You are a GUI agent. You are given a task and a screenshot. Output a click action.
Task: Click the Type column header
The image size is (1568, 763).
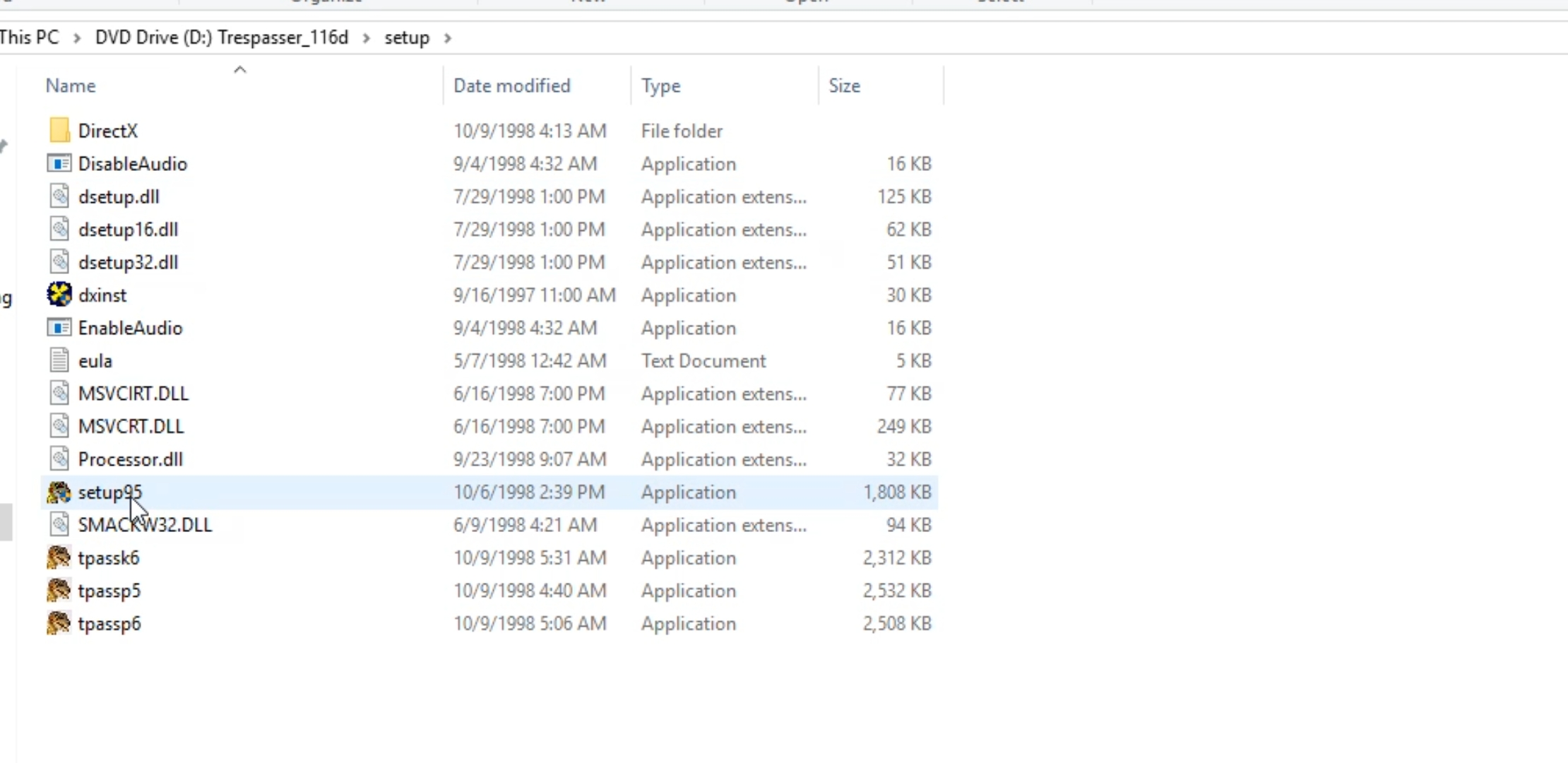point(660,85)
